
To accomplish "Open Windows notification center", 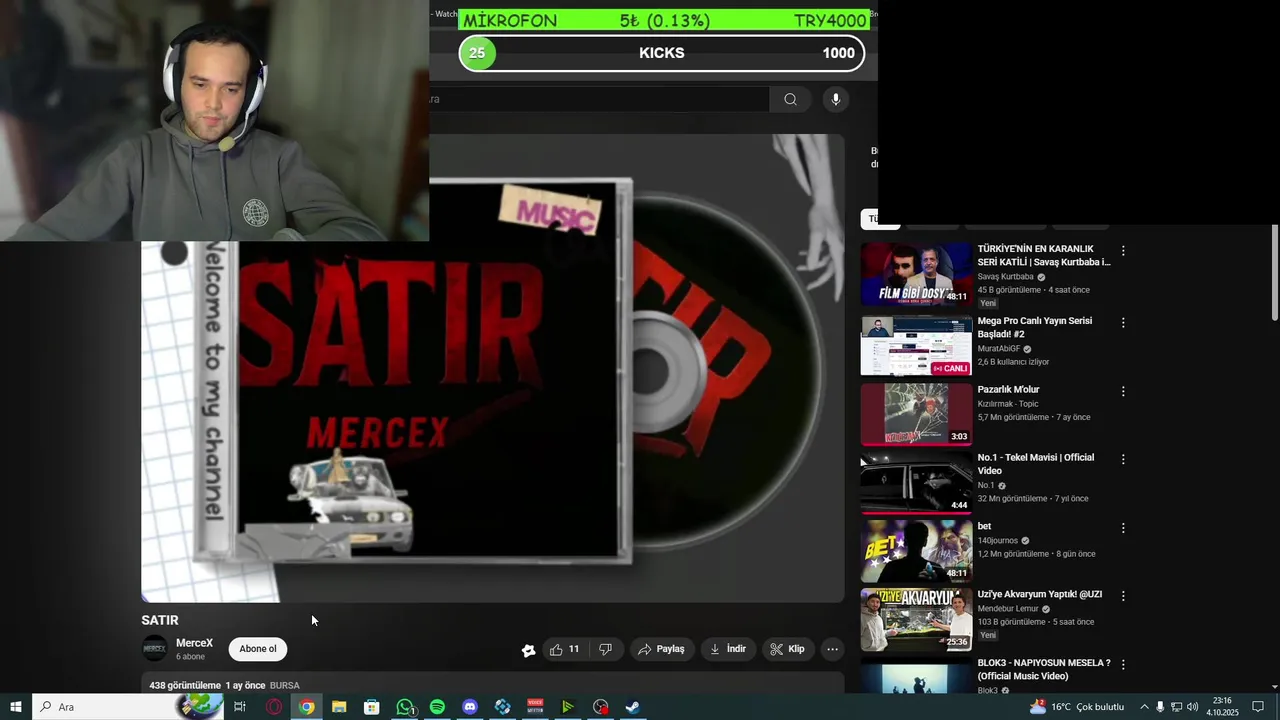I will [x=1258, y=707].
